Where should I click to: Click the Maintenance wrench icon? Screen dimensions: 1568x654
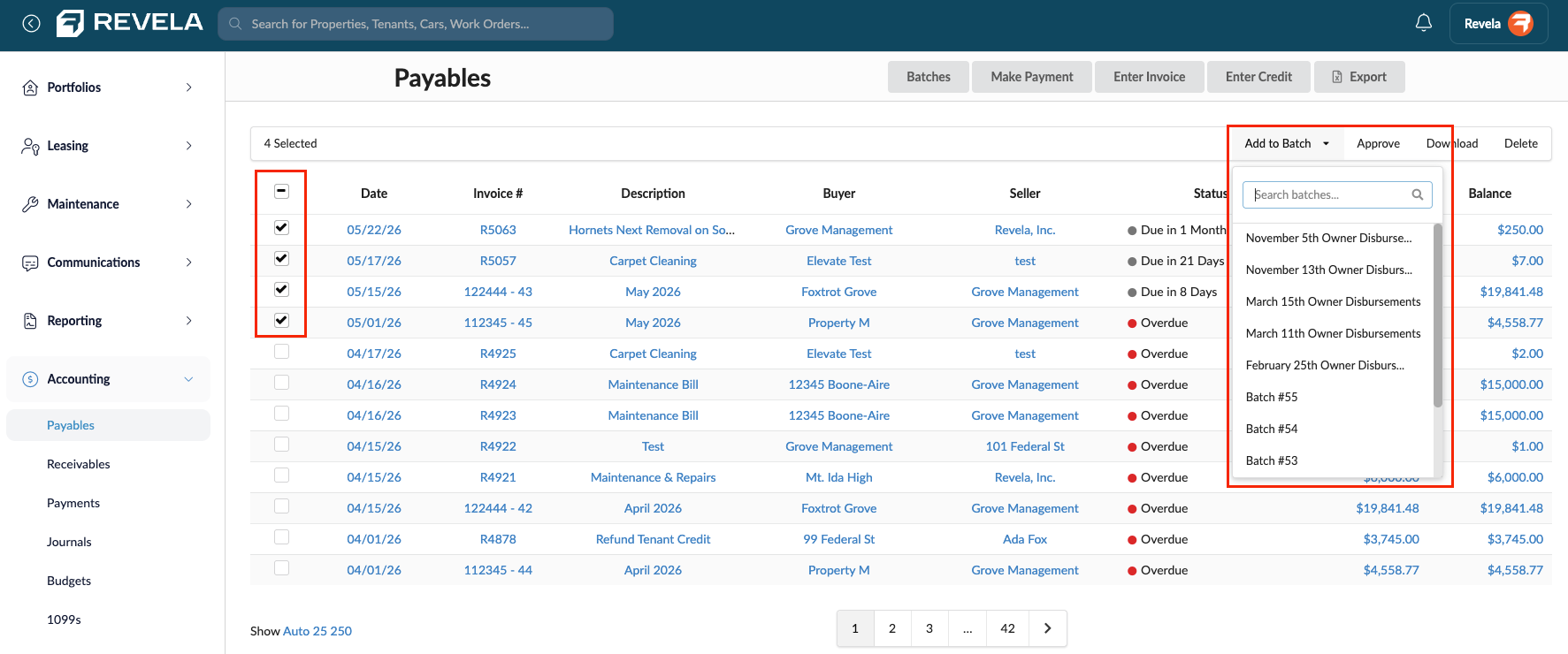(x=30, y=204)
